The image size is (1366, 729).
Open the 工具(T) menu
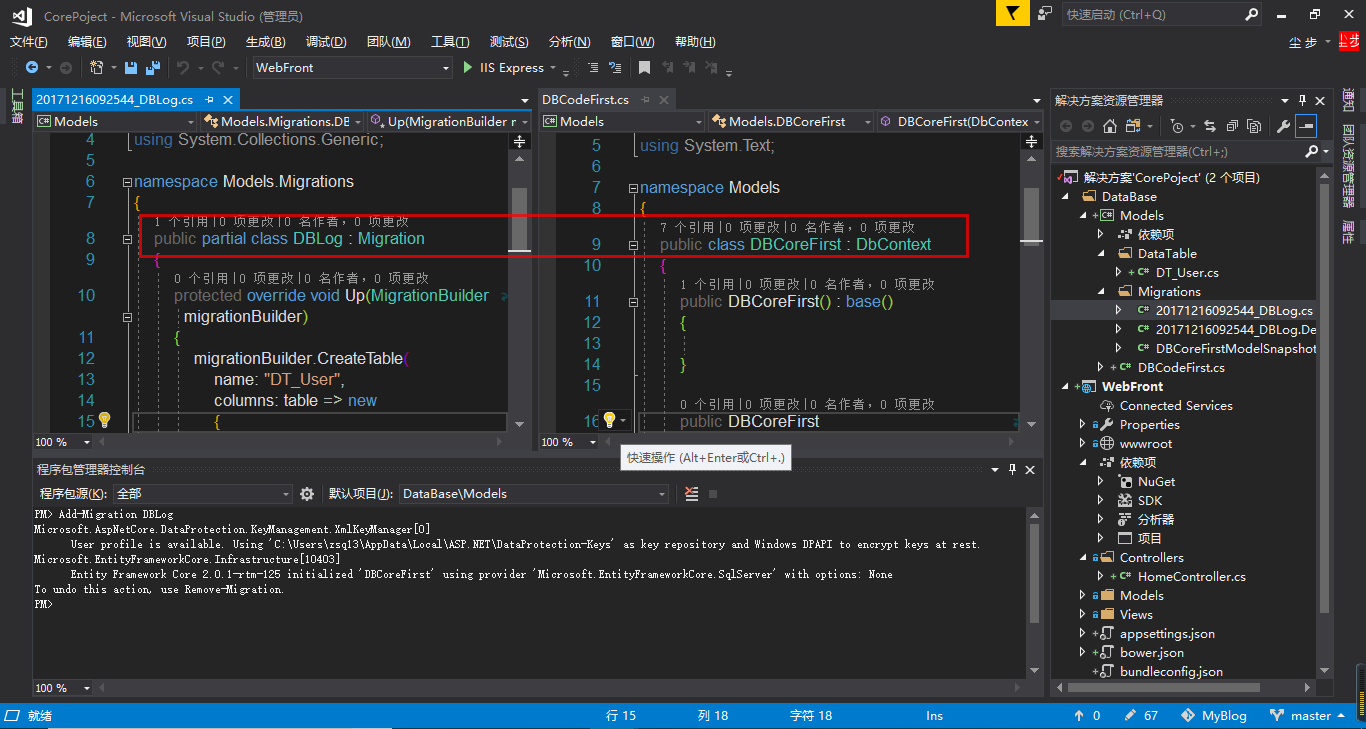click(x=450, y=42)
